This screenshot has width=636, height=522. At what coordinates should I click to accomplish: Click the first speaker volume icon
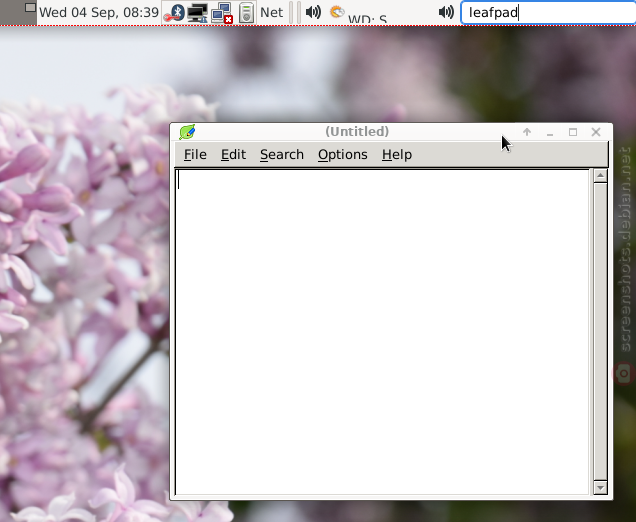(313, 12)
